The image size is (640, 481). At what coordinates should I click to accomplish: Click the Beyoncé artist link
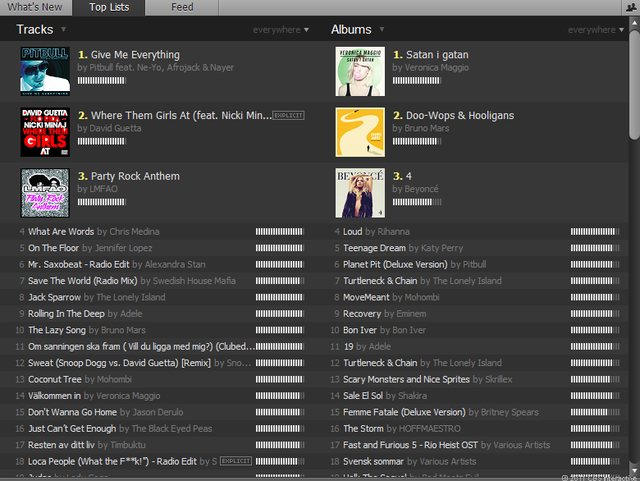tap(421, 189)
